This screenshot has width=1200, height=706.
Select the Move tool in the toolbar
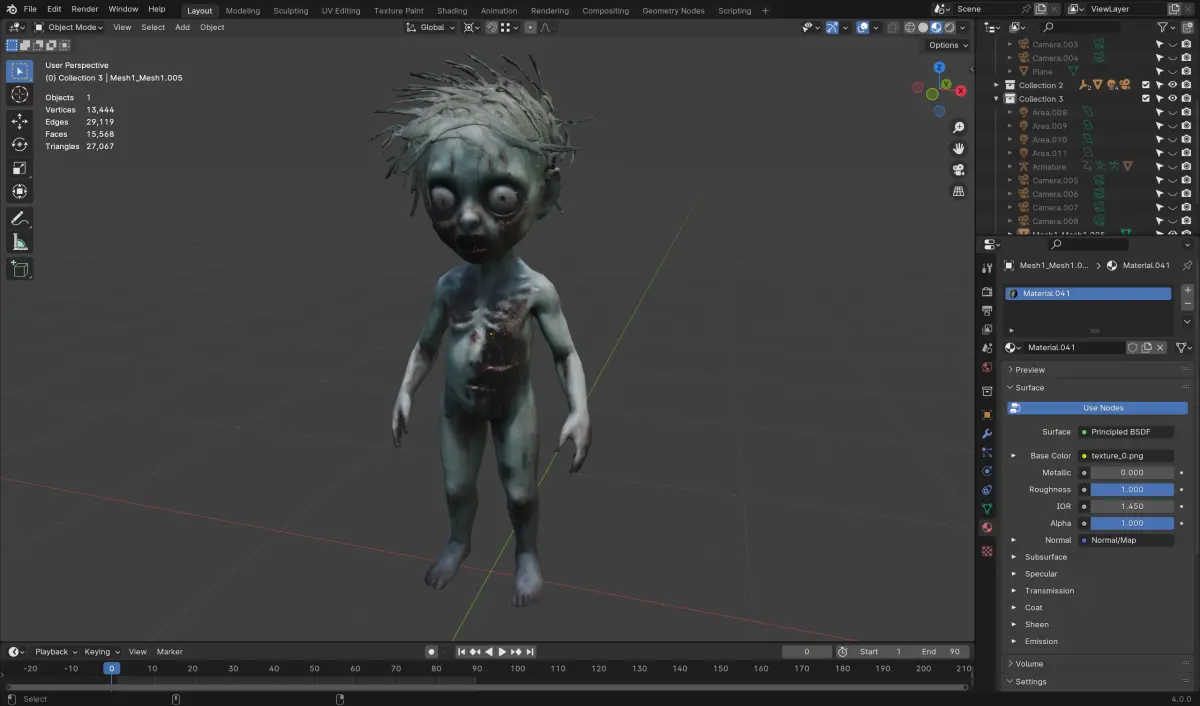click(x=20, y=120)
